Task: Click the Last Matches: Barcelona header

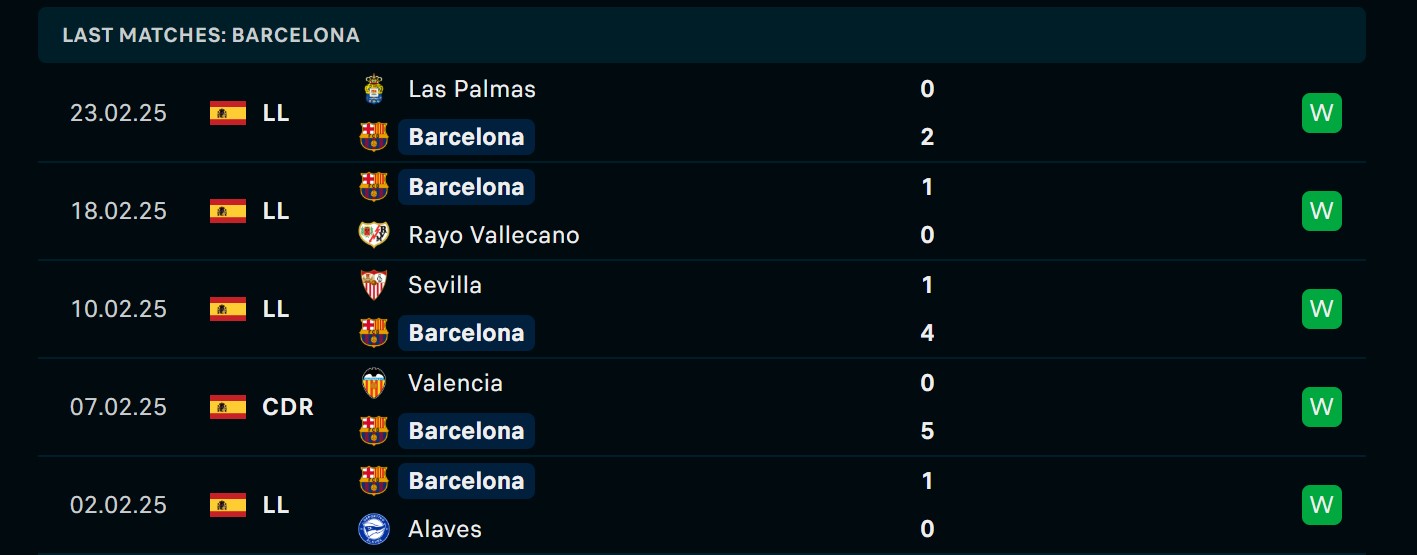Action: click(211, 35)
